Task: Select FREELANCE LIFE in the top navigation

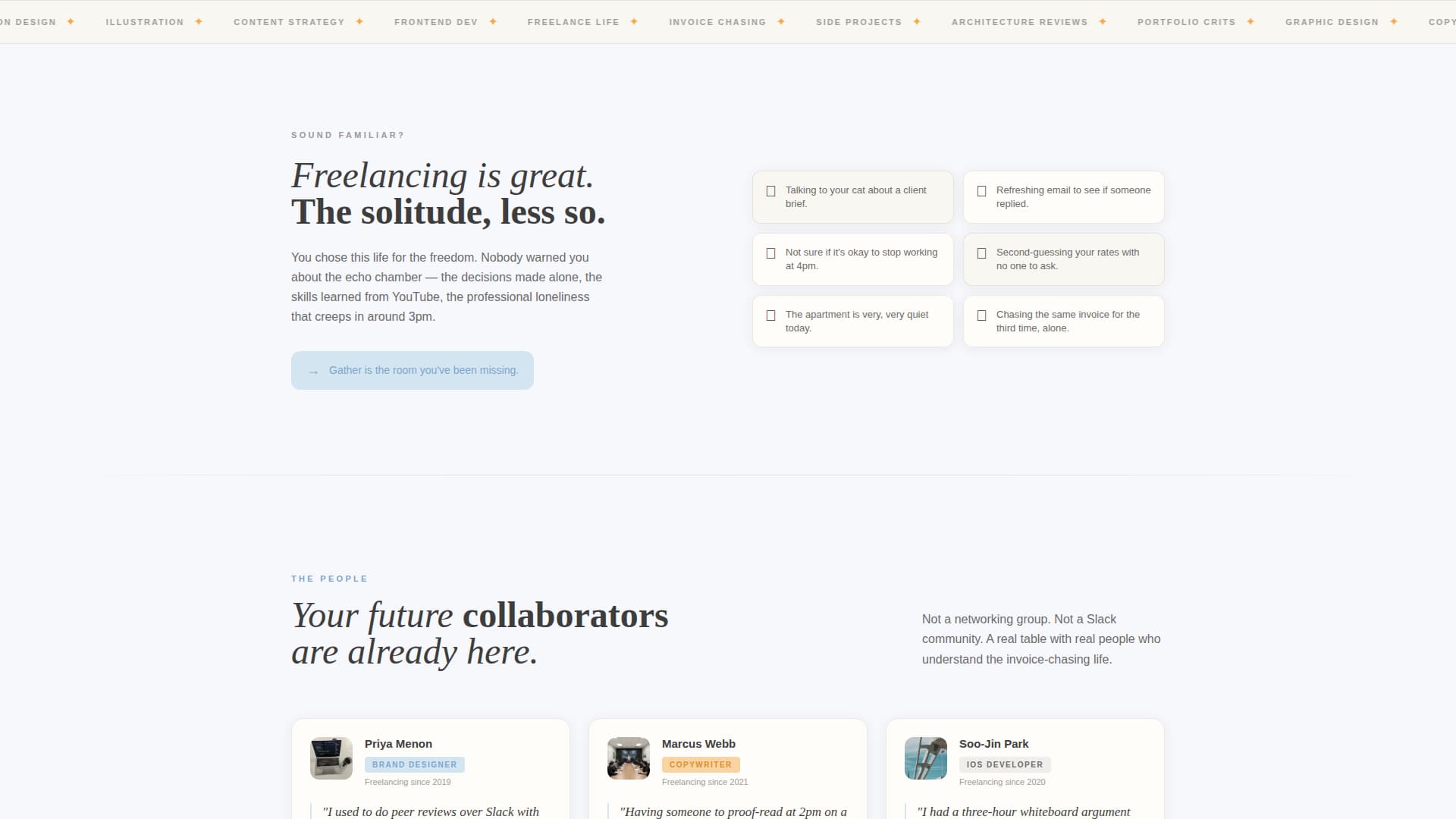Action: click(573, 22)
